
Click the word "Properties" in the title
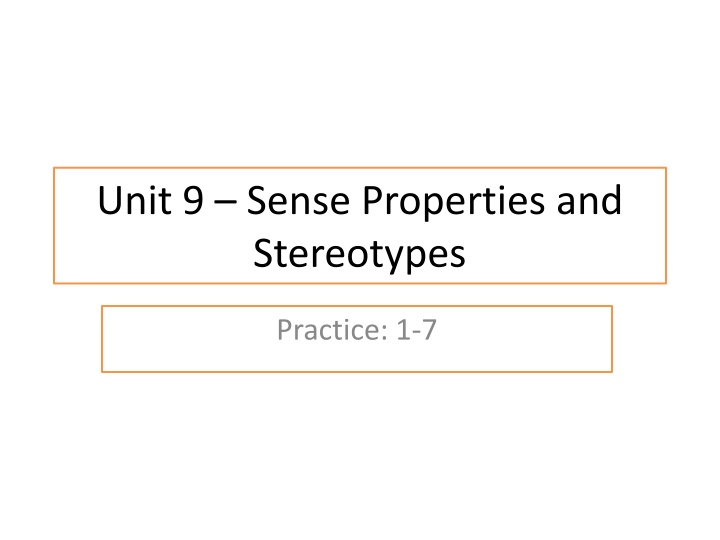(454, 202)
